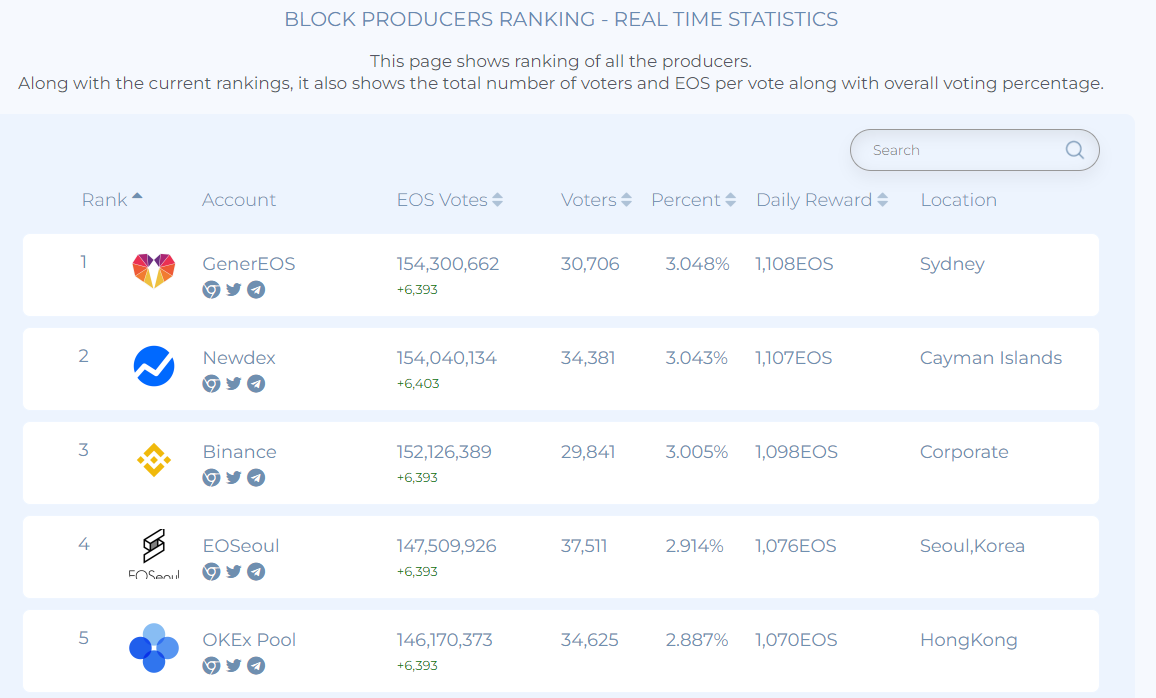Click OKEx Pool percent 2.887%
The image size is (1156, 698).
697,640
